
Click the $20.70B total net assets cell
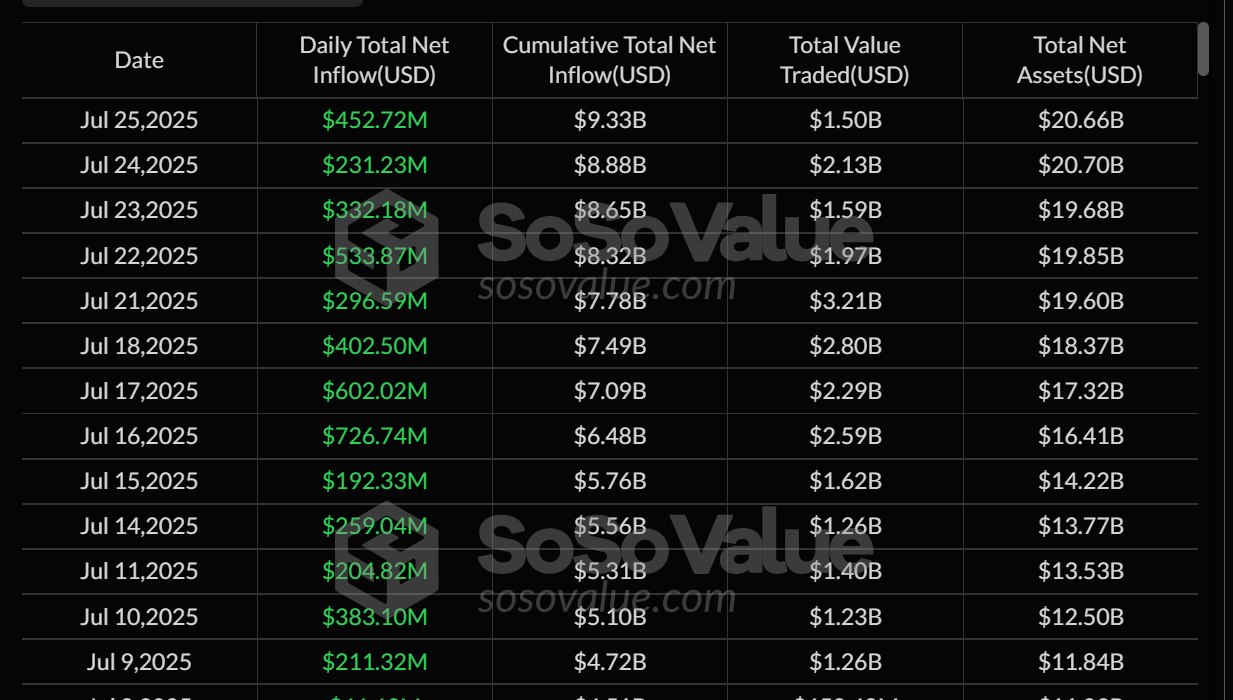point(1080,166)
